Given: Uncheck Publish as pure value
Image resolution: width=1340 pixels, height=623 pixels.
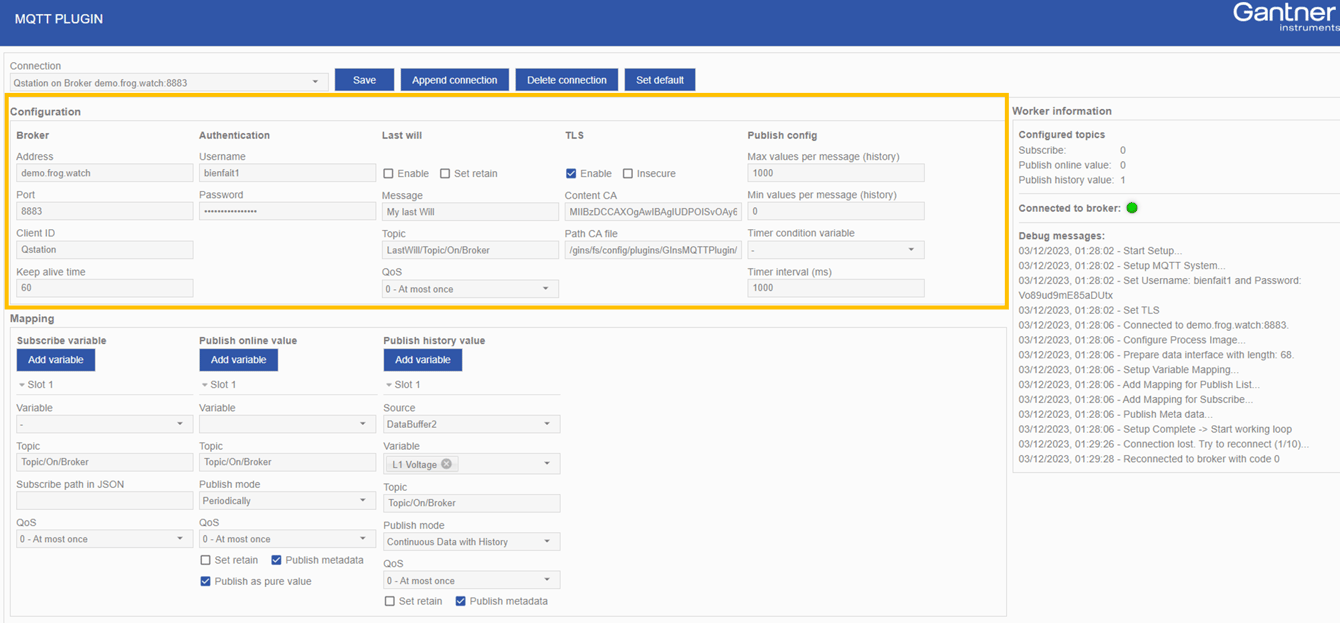Looking at the screenshot, I should [206, 581].
